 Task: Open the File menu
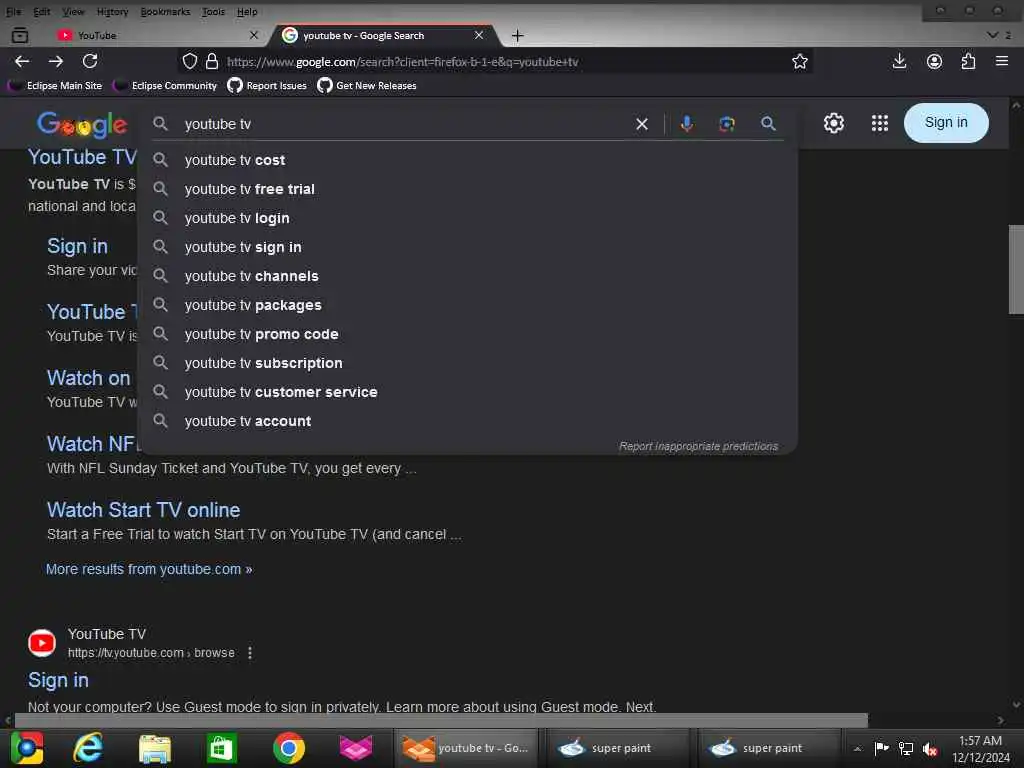tap(13, 12)
